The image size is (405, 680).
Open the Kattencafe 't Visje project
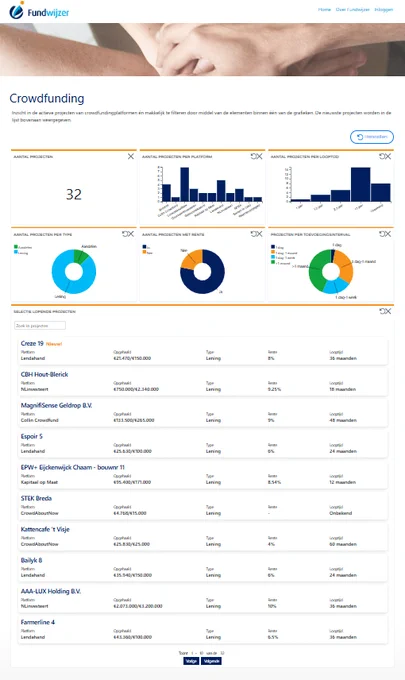click(x=45, y=530)
